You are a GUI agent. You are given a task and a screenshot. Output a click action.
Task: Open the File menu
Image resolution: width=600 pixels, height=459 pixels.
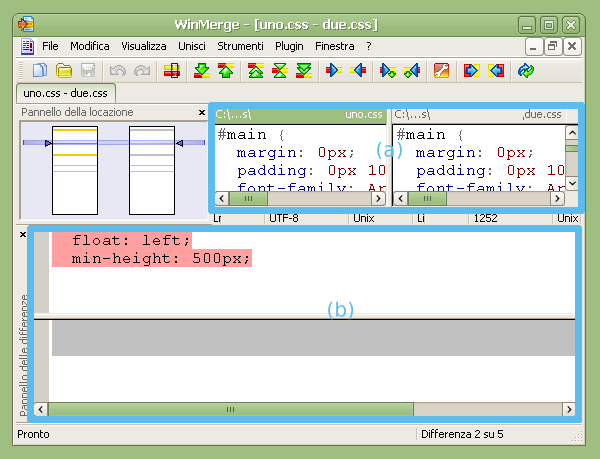[x=50, y=46]
